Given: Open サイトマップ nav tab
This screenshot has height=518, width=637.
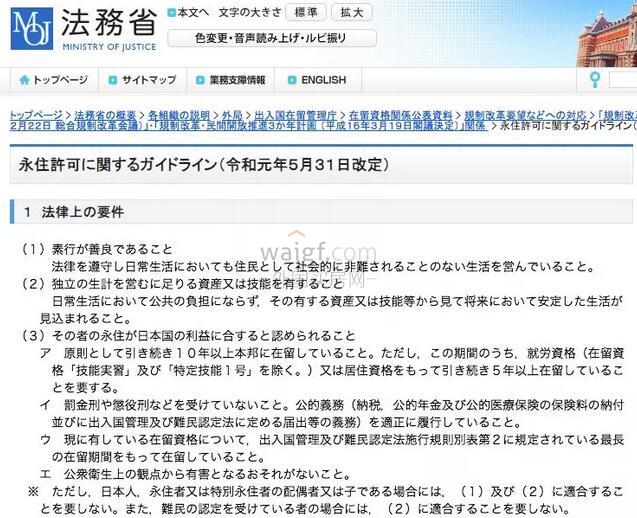Looking at the screenshot, I should tap(143, 80).
